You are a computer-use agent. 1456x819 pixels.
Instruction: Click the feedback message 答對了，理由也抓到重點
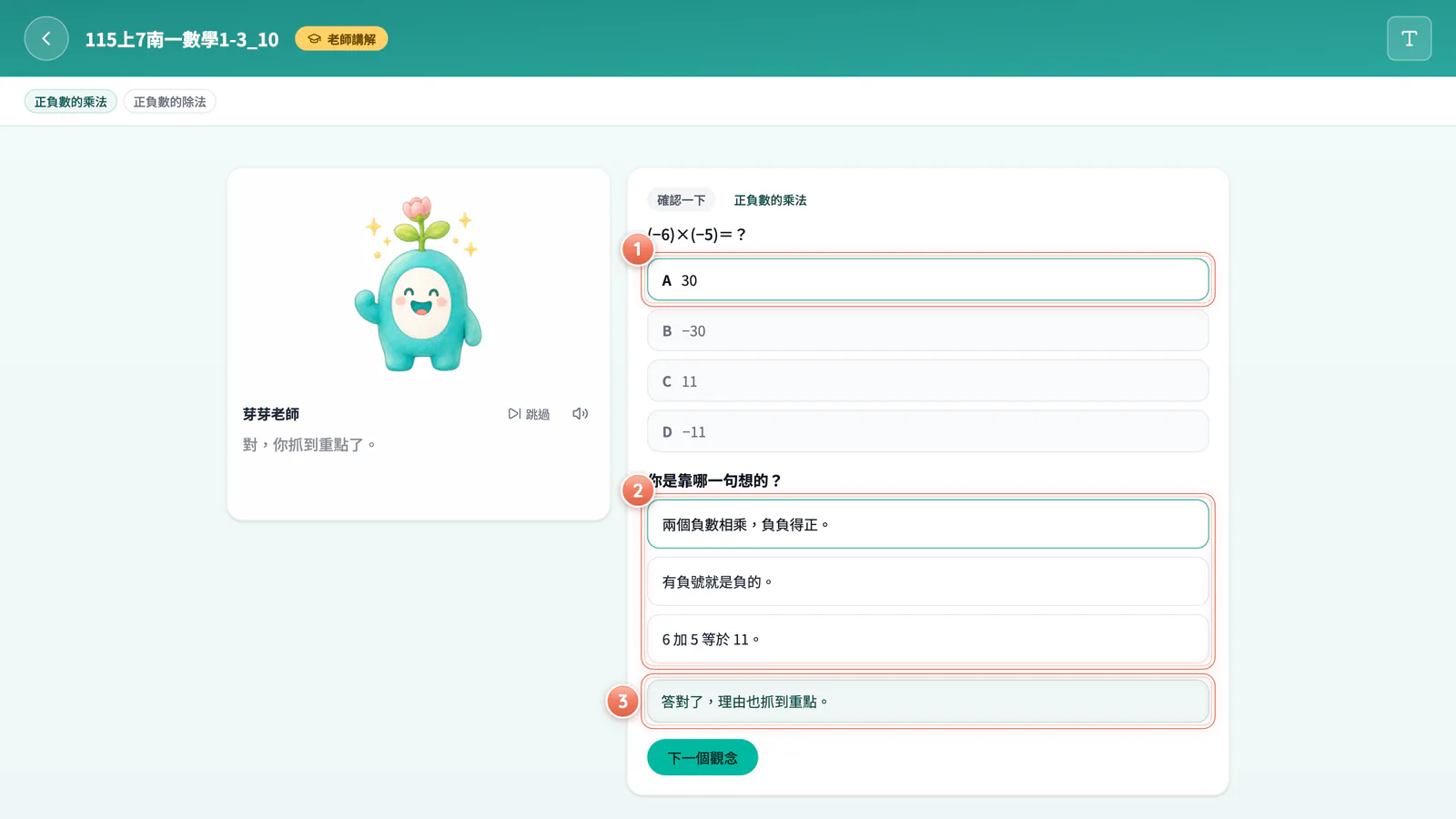(927, 702)
